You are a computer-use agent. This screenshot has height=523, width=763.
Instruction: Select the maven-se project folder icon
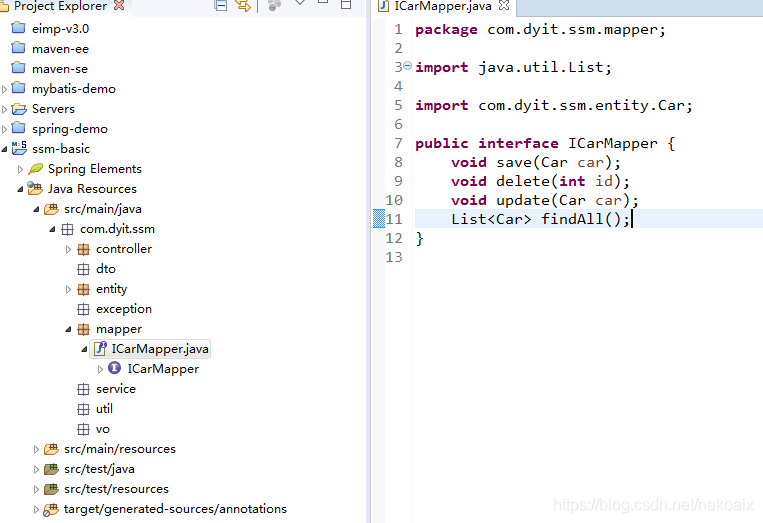(18, 68)
